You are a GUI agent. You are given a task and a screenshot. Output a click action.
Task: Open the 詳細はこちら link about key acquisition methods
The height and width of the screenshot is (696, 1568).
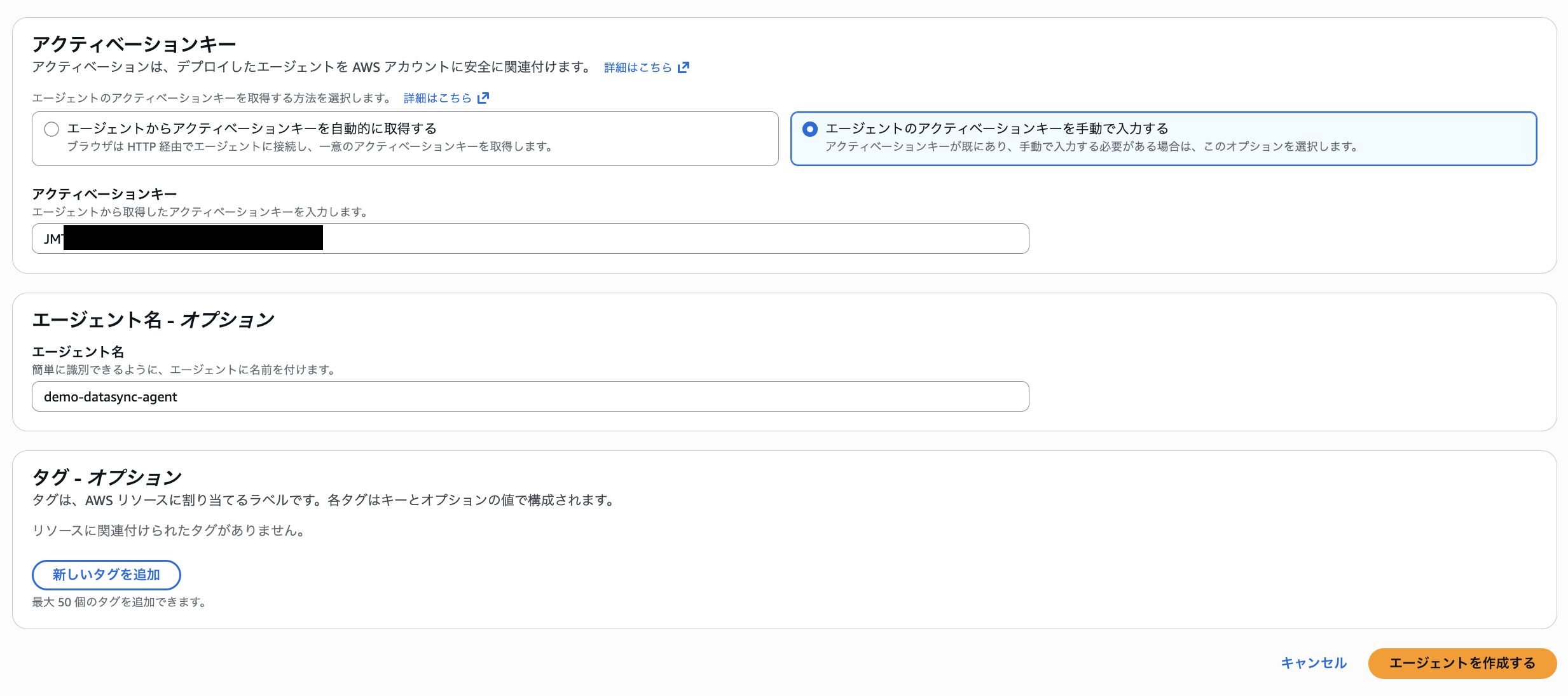(x=437, y=97)
